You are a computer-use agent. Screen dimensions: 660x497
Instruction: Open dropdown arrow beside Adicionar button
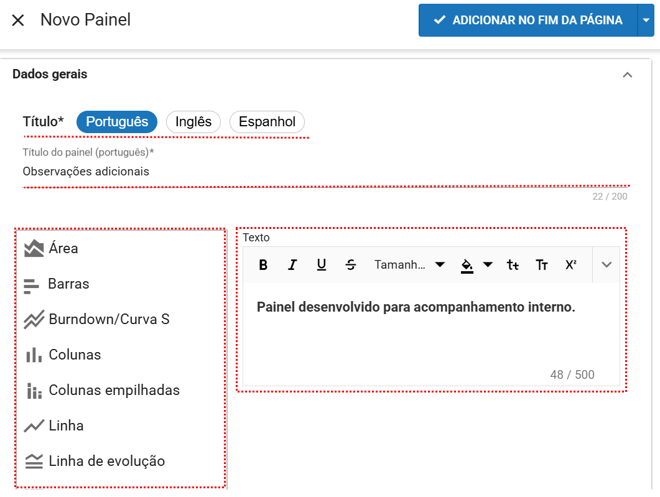point(646,20)
